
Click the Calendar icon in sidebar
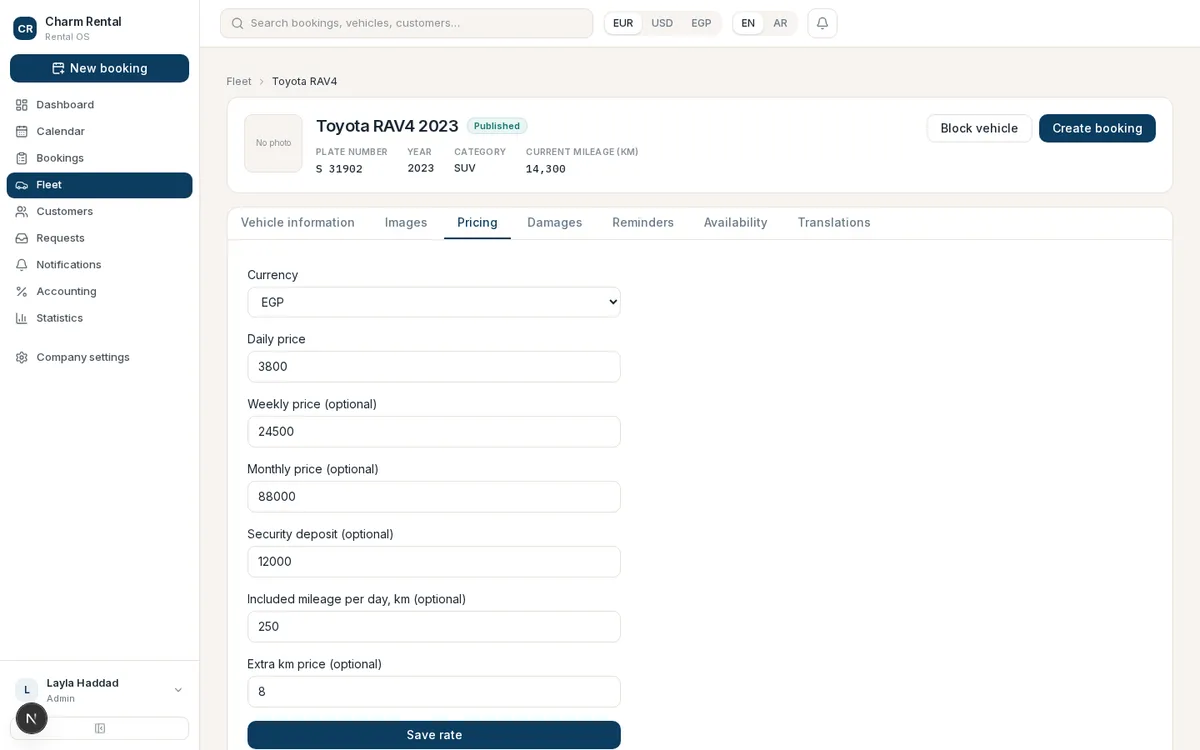coord(22,131)
